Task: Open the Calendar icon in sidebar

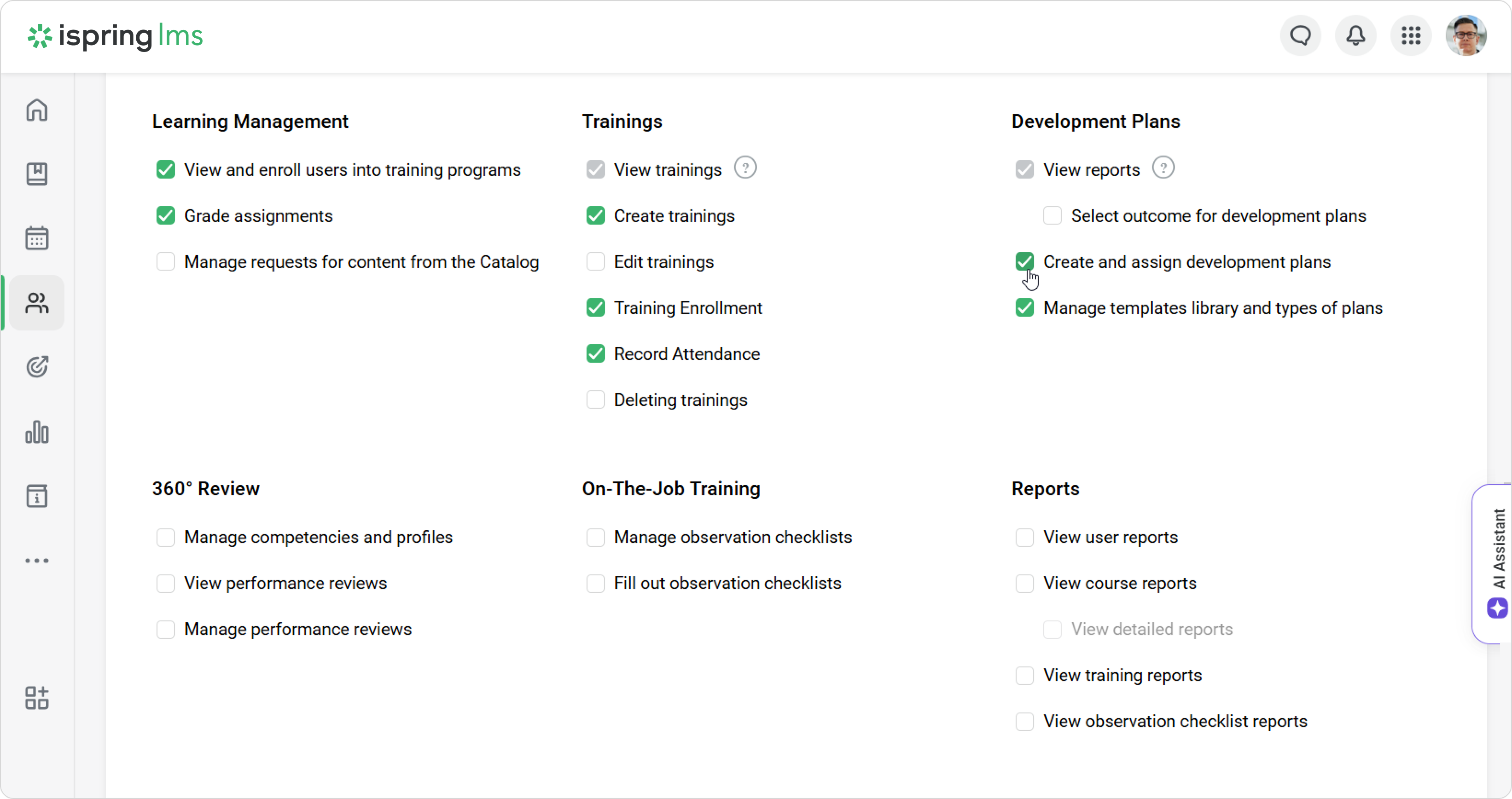Action: tap(36, 238)
